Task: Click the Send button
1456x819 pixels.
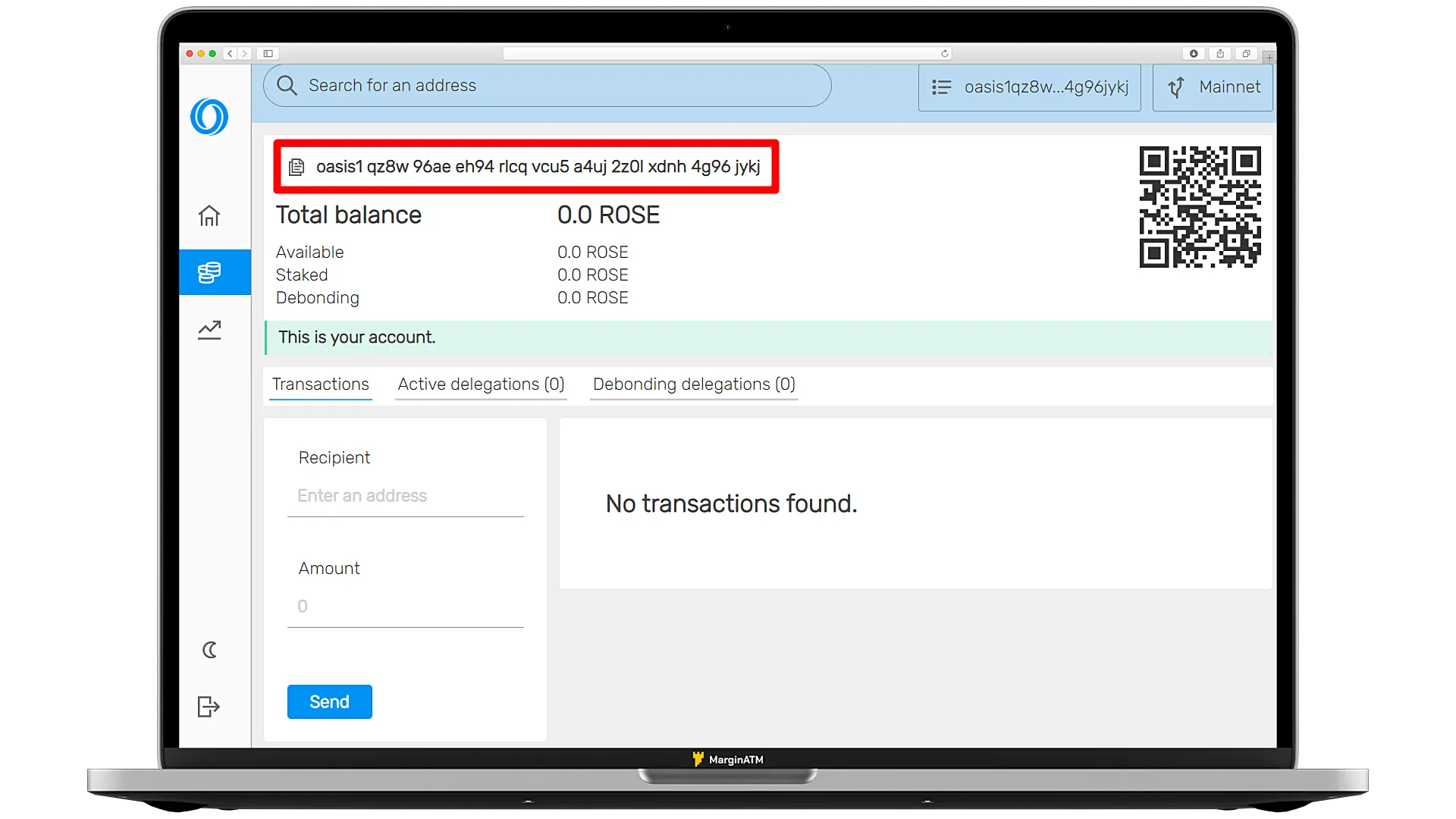Action: [329, 701]
